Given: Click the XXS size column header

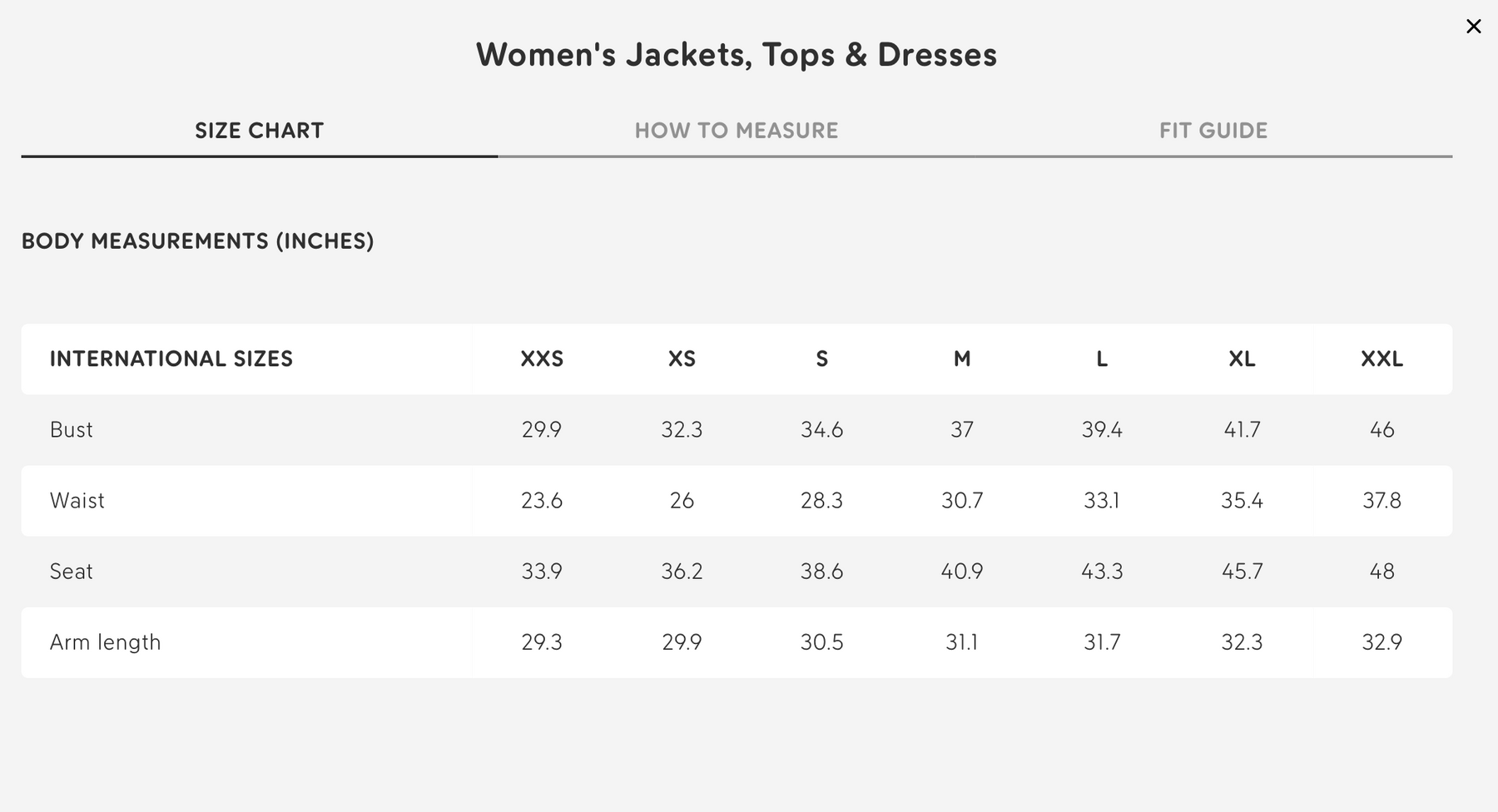Looking at the screenshot, I should [x=542, y=359].
